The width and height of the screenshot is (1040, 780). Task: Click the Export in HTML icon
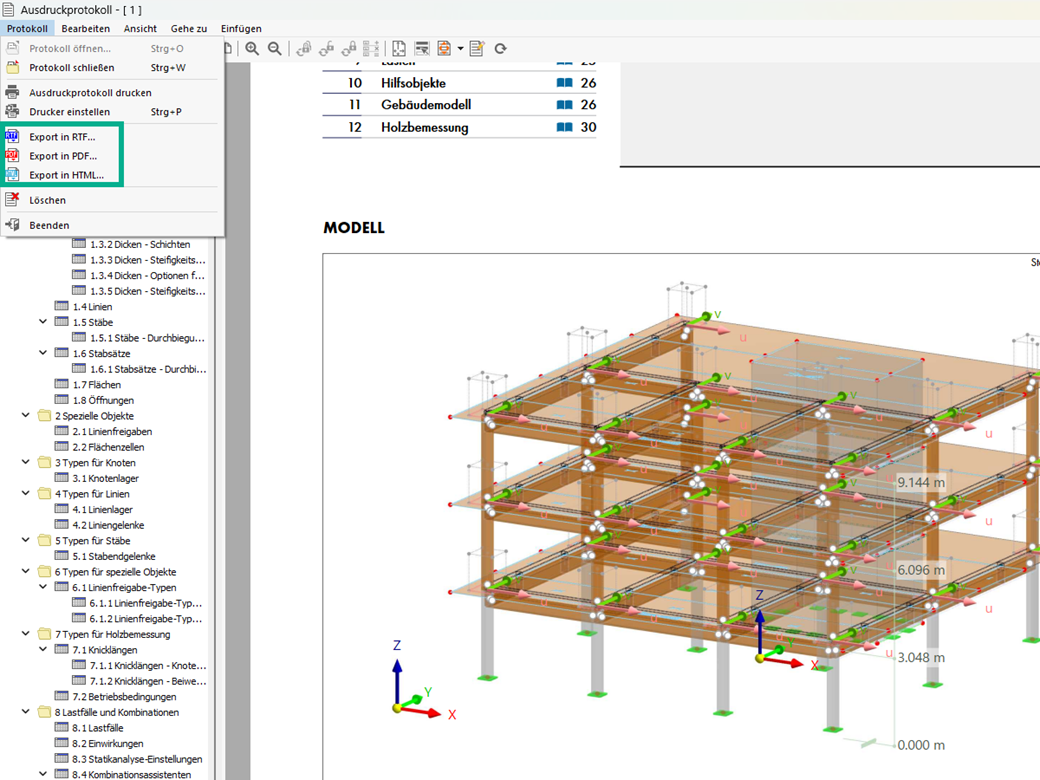[12, 175]
